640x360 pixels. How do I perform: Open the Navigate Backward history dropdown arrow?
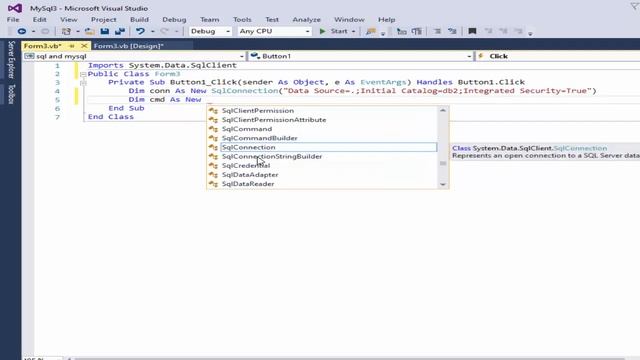[33, 32]
